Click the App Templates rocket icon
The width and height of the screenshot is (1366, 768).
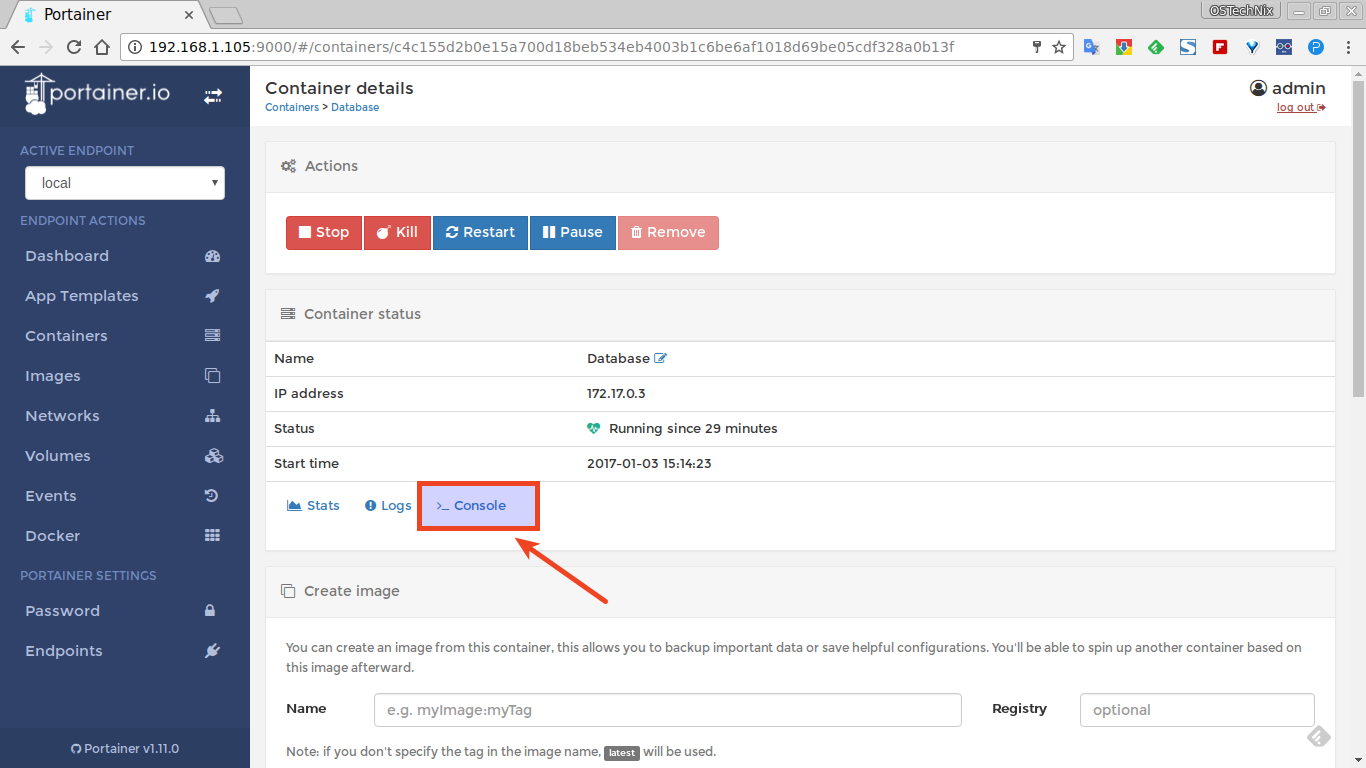click(x=212, y=296)
